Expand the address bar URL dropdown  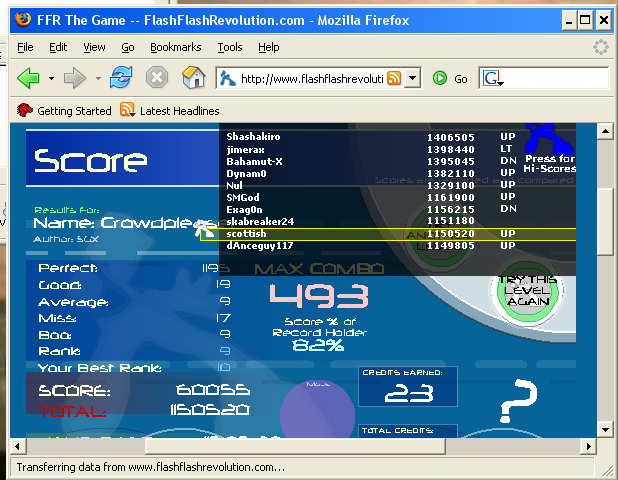(412, 78)
